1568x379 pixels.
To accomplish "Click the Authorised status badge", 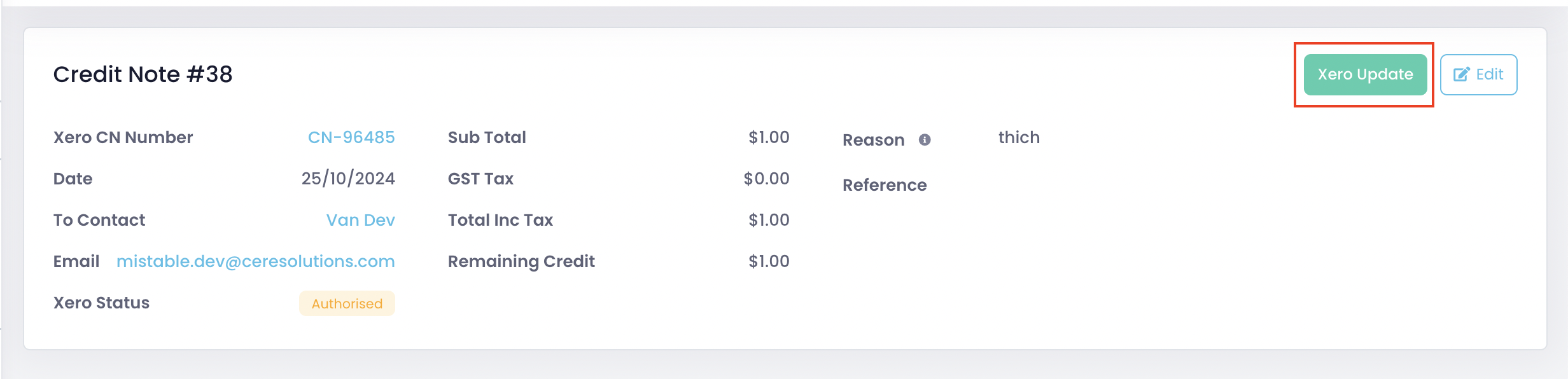I will coord(347,303).
